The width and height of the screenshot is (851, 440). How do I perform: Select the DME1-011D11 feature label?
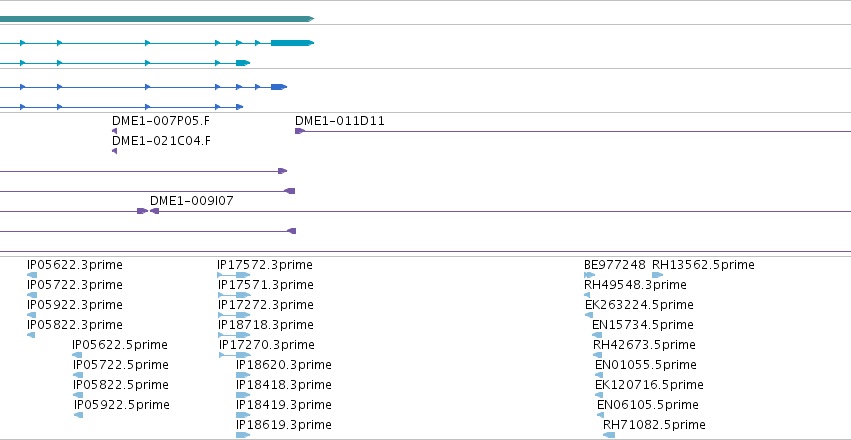pyautogui.click(x=340, y=121)
